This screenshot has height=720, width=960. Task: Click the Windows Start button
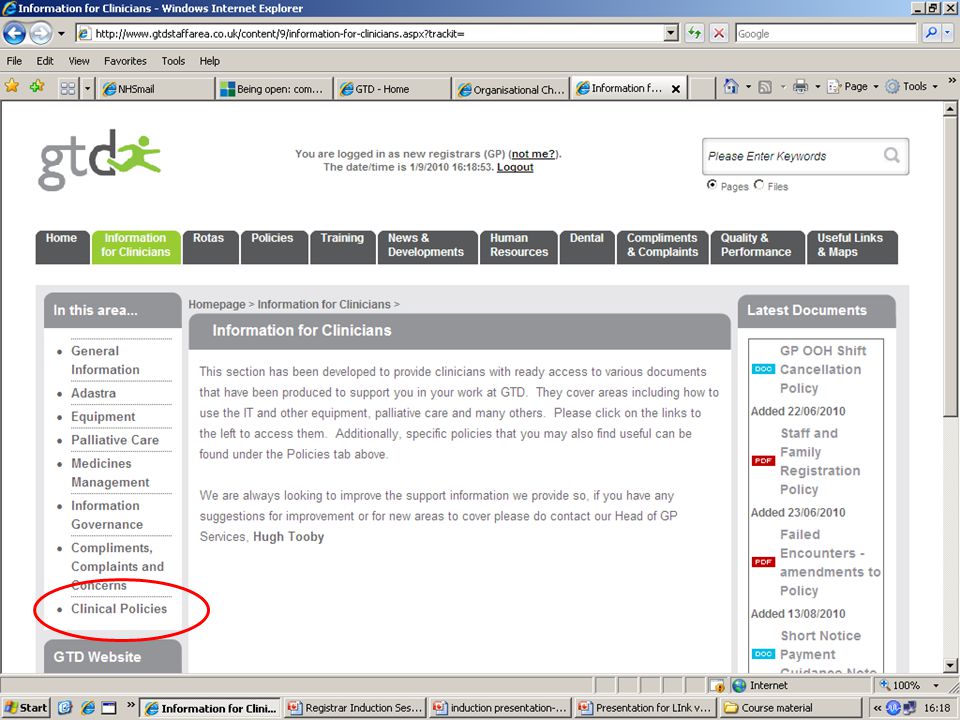pyautogui.click(x=26, y=708)
